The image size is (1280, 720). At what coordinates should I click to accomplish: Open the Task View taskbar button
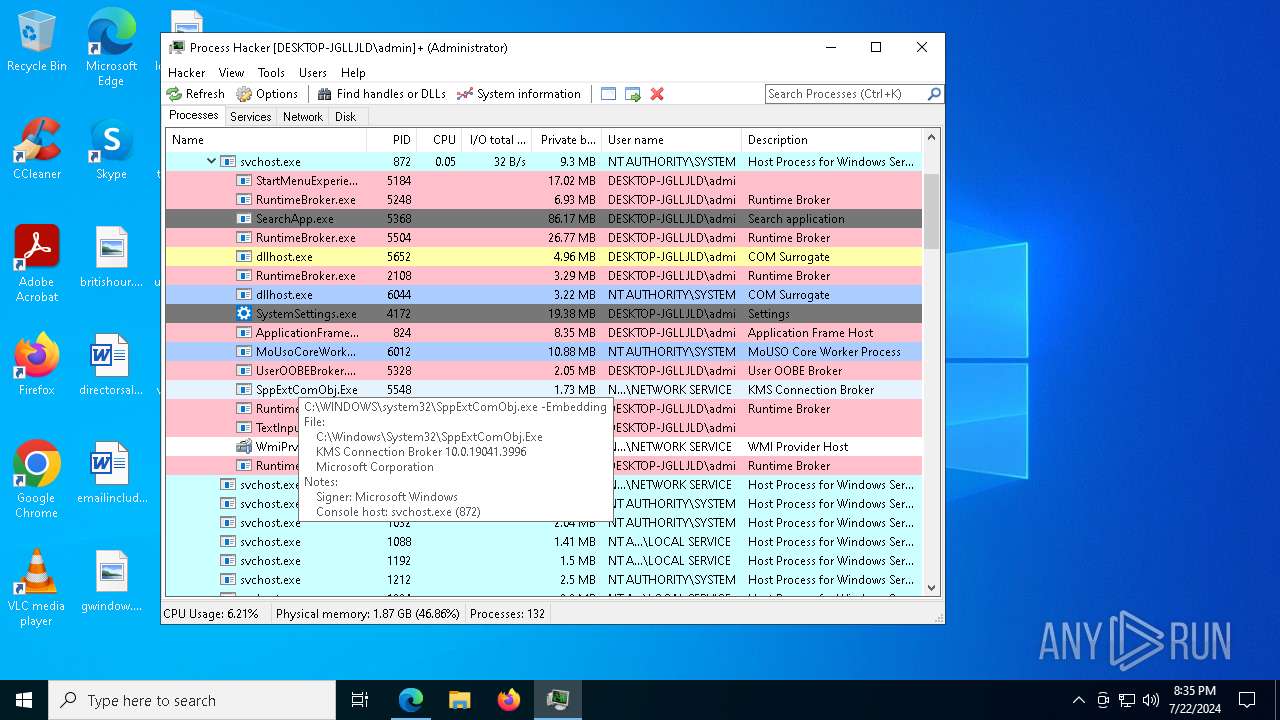point(360,700)
